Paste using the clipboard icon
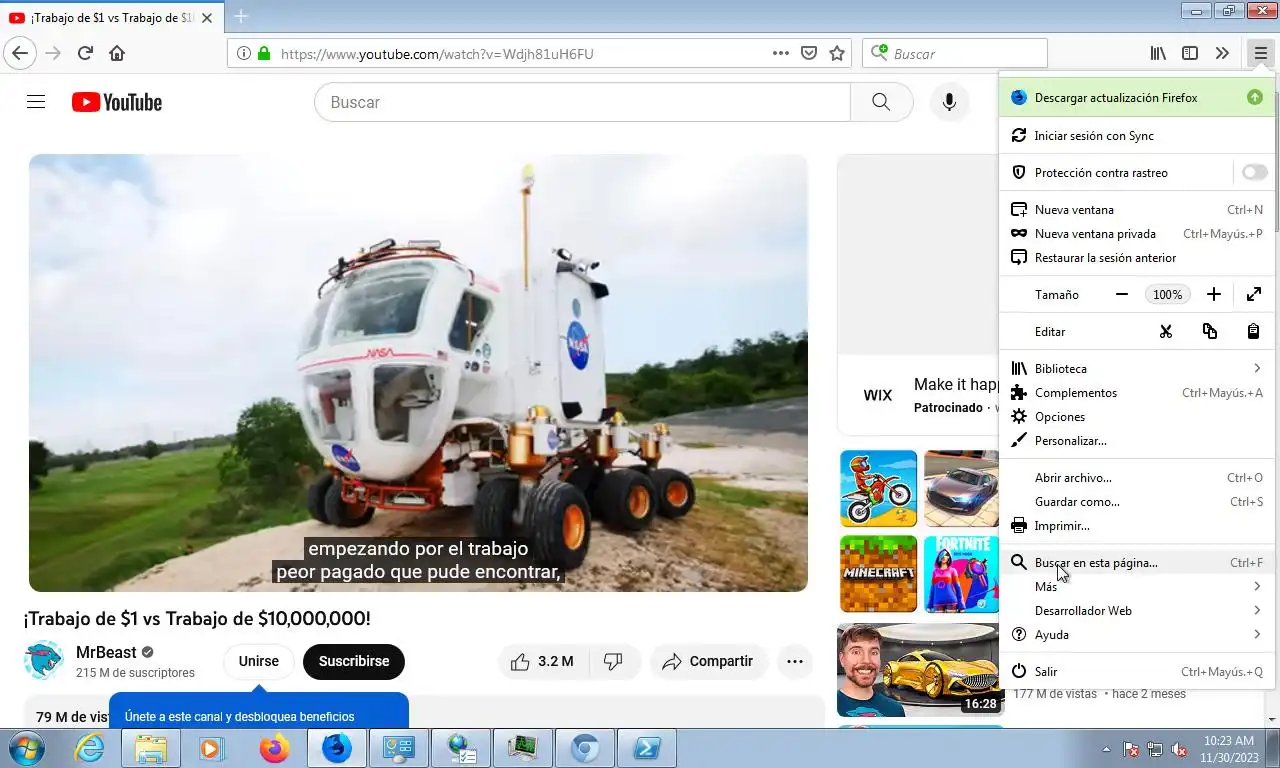 (1253, 331)
